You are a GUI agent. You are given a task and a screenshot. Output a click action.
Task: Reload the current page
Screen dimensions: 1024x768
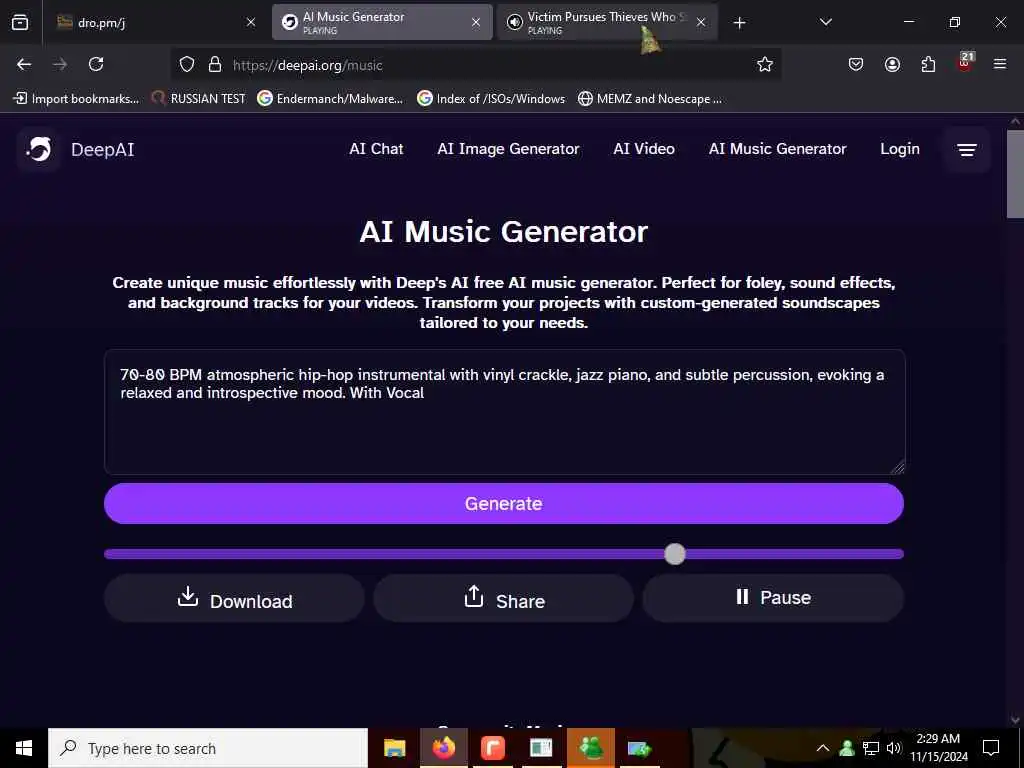click(x=96, y=64)
